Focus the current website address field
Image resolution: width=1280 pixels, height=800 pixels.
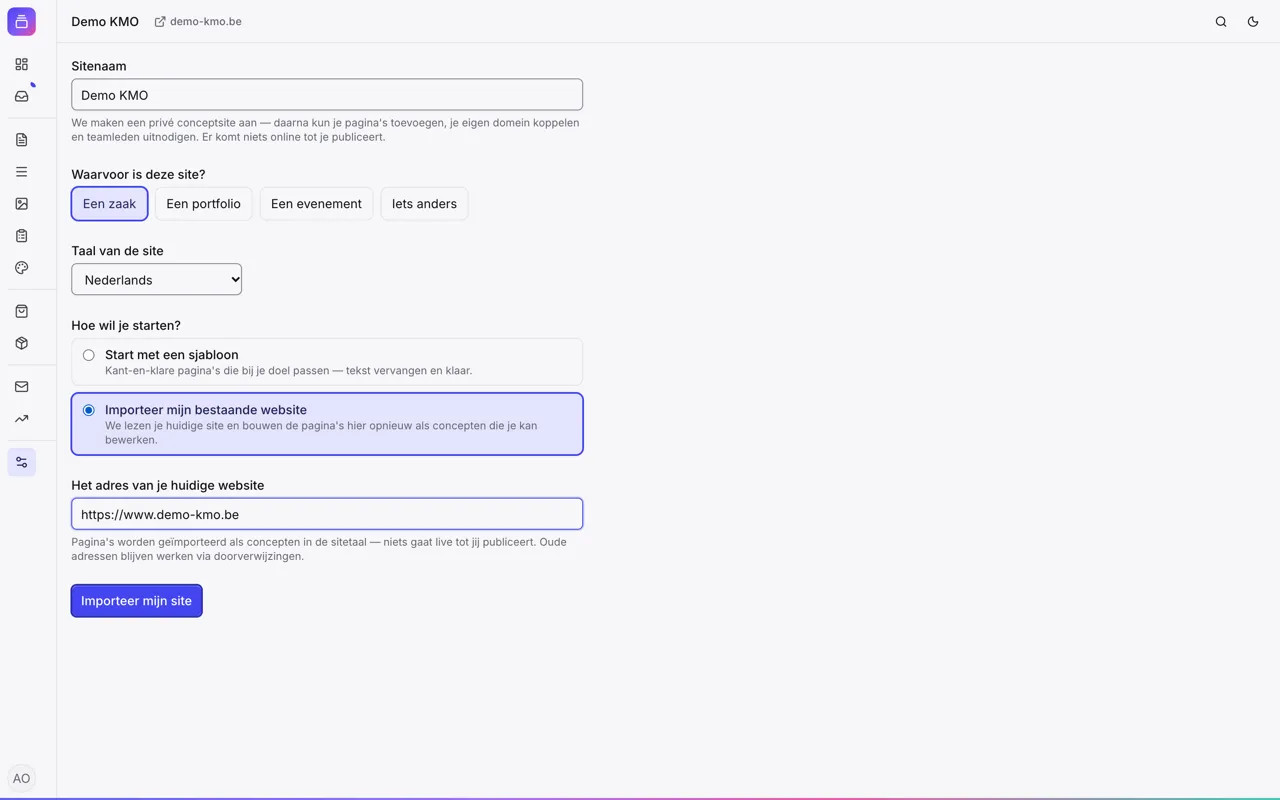point(327,514)
